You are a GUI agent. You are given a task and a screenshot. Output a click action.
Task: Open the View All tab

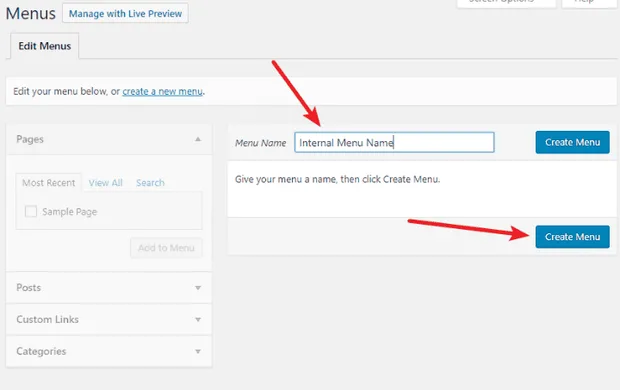[106, 183]
